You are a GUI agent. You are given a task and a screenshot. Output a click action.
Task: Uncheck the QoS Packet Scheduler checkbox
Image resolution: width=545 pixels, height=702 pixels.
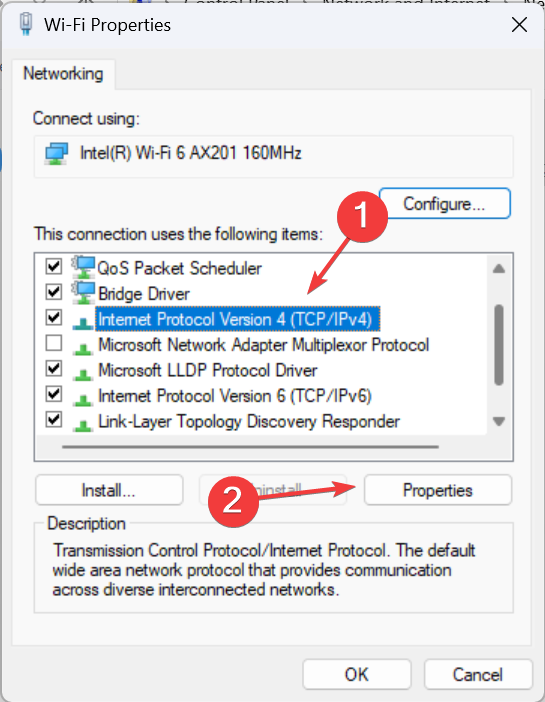pos(54,267)
